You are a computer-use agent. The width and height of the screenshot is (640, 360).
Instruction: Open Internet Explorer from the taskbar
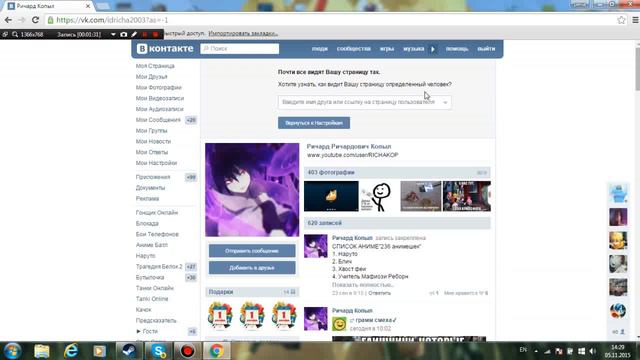71,351
